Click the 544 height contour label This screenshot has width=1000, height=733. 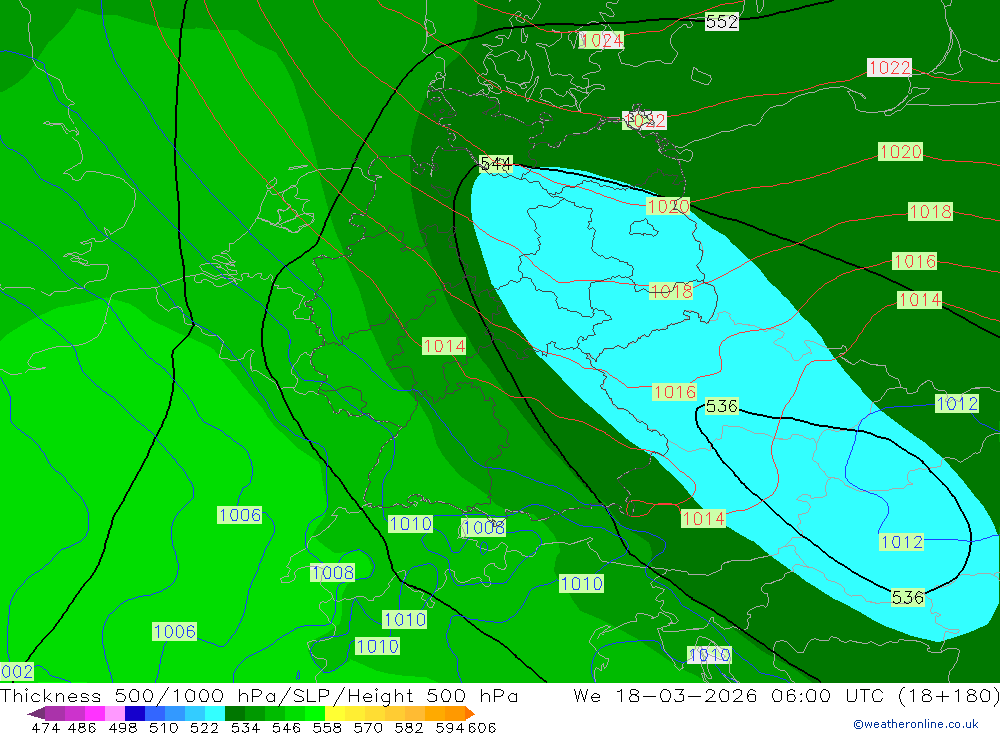496,164
